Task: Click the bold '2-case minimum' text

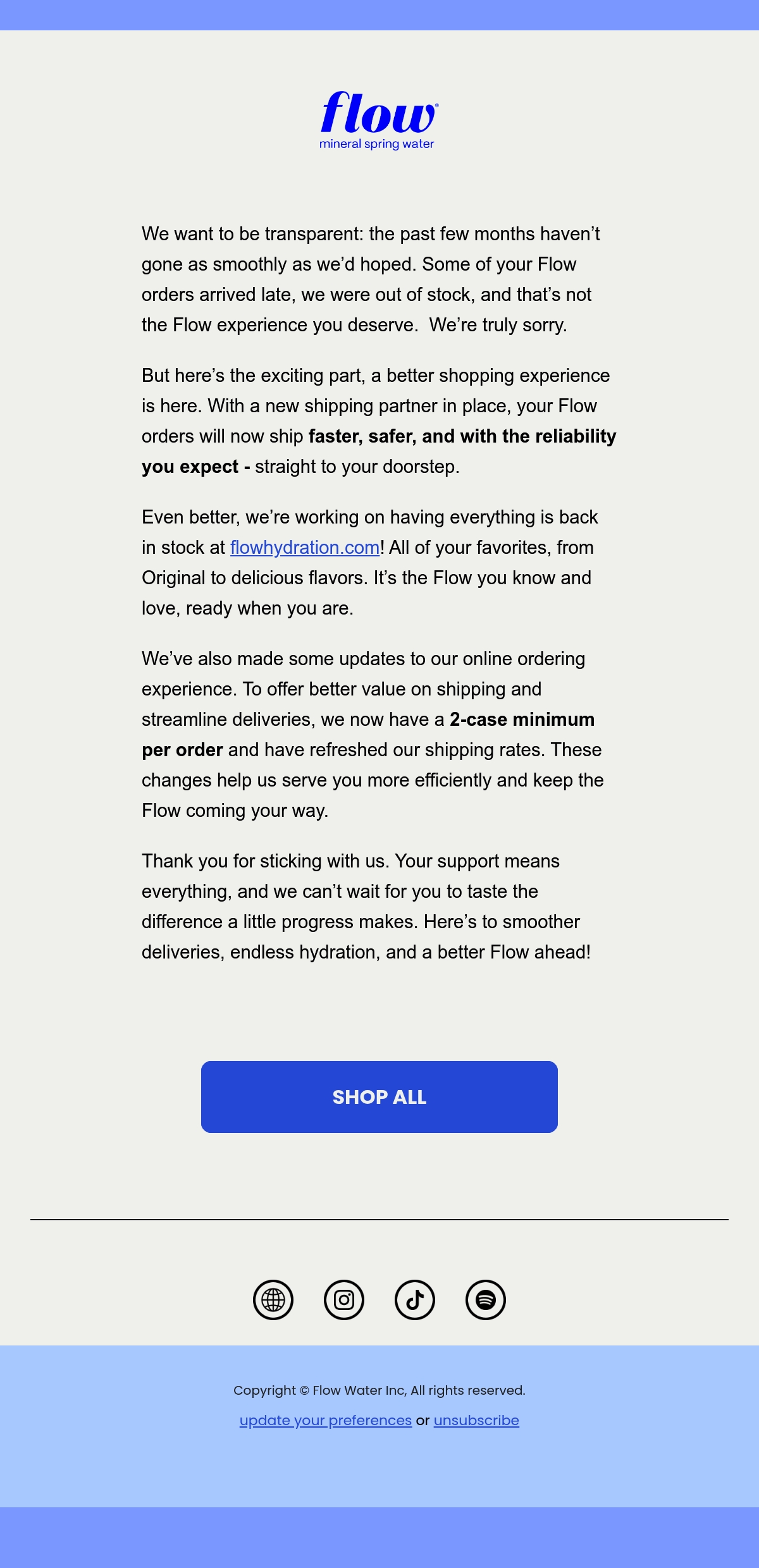Action: (522, 720)
